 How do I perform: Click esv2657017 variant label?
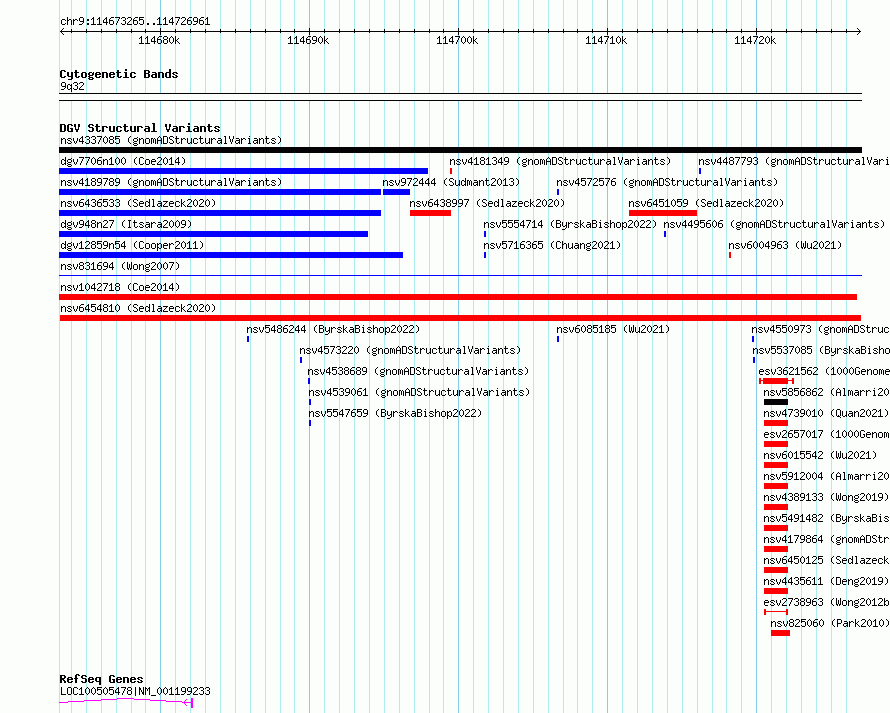pyautogui.click(x=826, y=434)
